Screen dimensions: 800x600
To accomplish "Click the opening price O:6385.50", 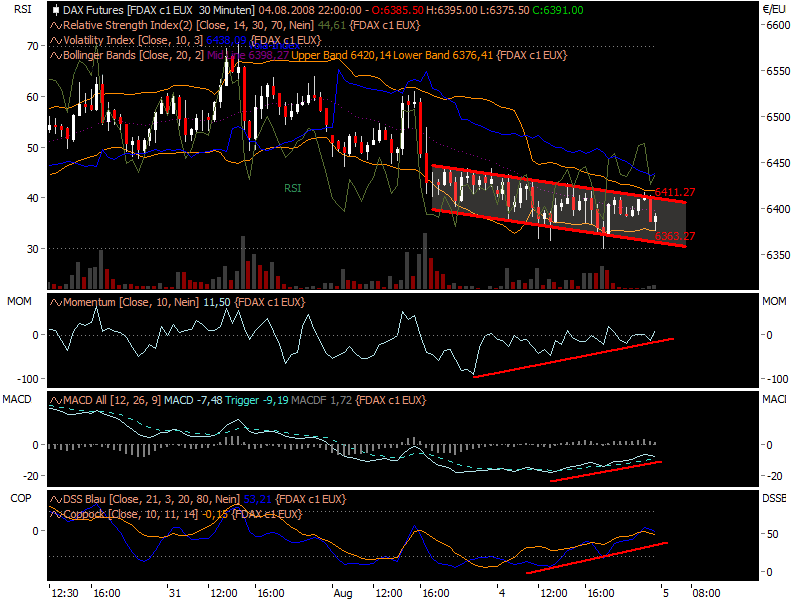I will point(397,10).
